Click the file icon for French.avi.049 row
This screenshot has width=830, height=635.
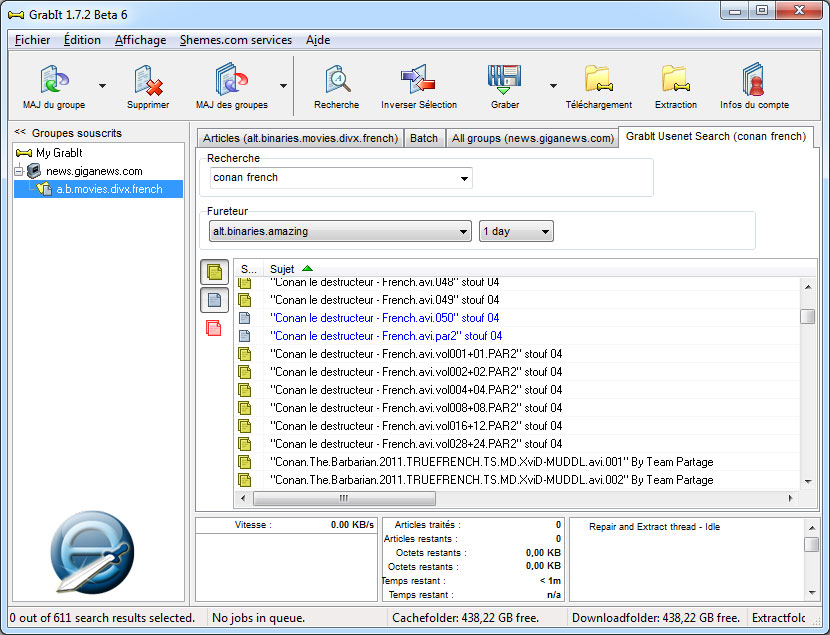coord(245,300)
